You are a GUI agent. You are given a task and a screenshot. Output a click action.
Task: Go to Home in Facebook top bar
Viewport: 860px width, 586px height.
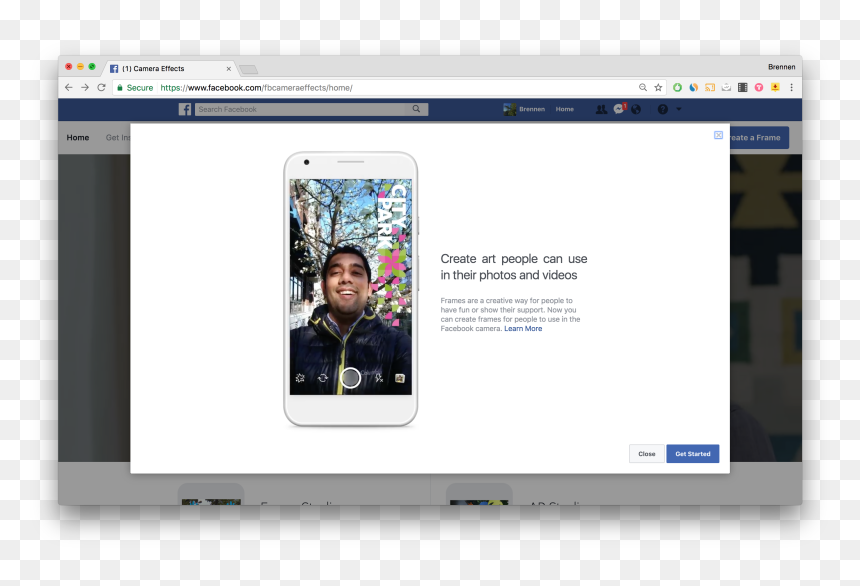[x=564, y=109]
